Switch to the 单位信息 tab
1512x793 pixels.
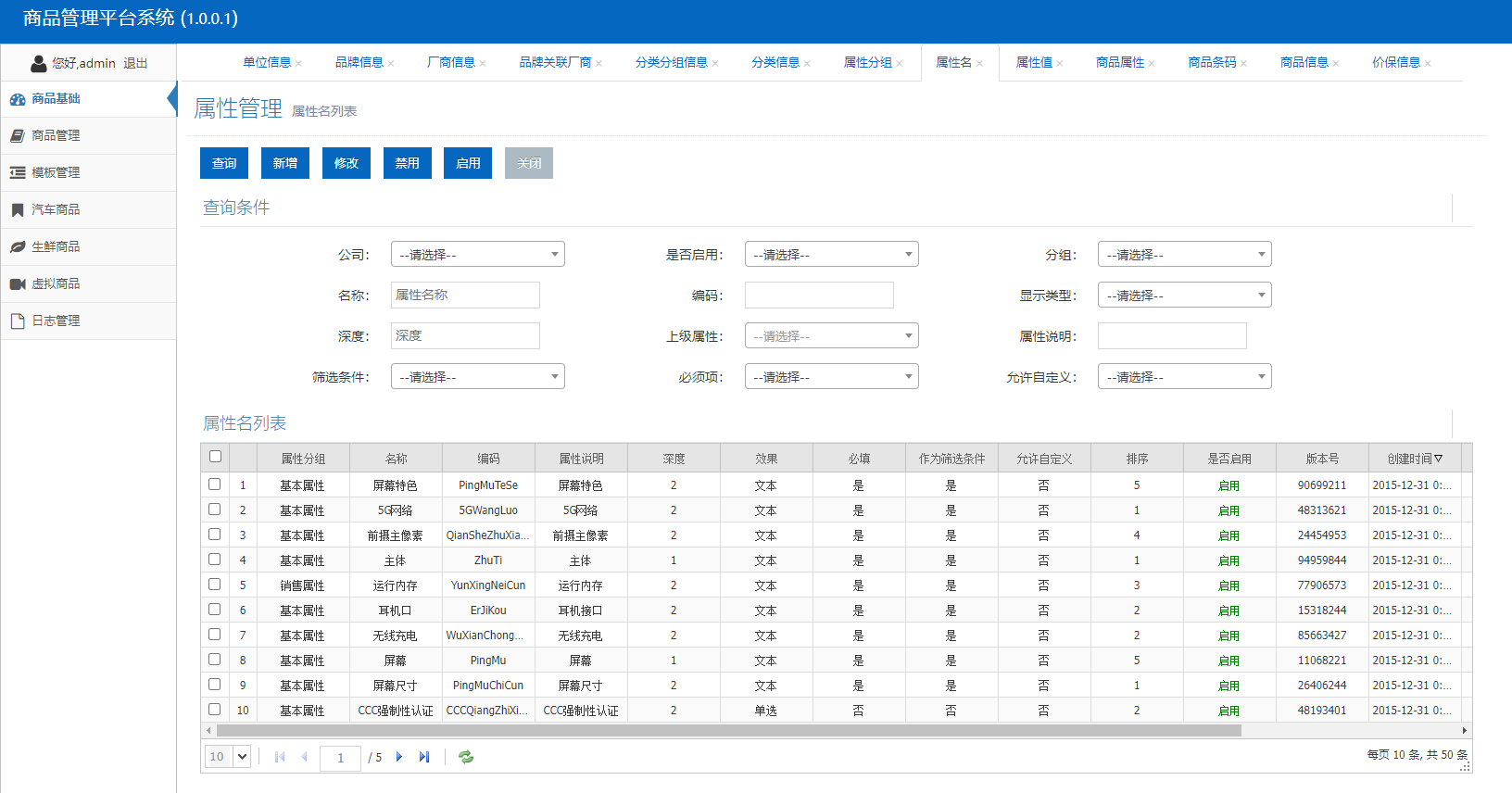point(267,63)
